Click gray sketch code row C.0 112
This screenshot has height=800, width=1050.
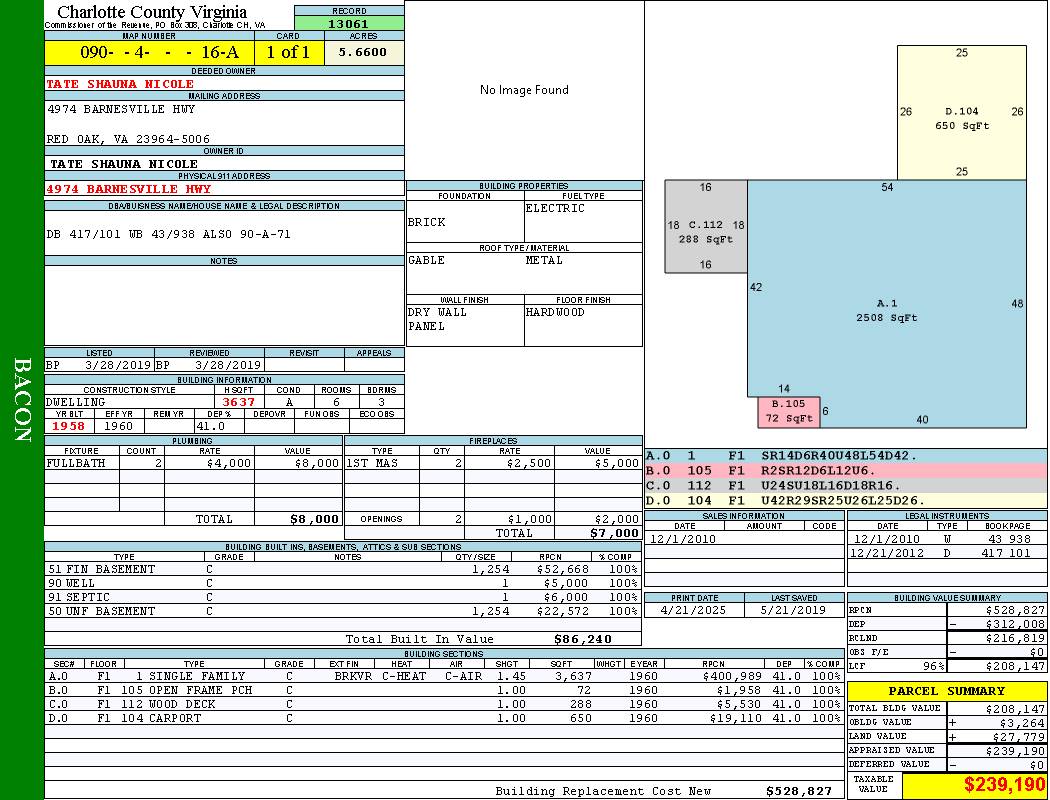click(x=846, y=485)
